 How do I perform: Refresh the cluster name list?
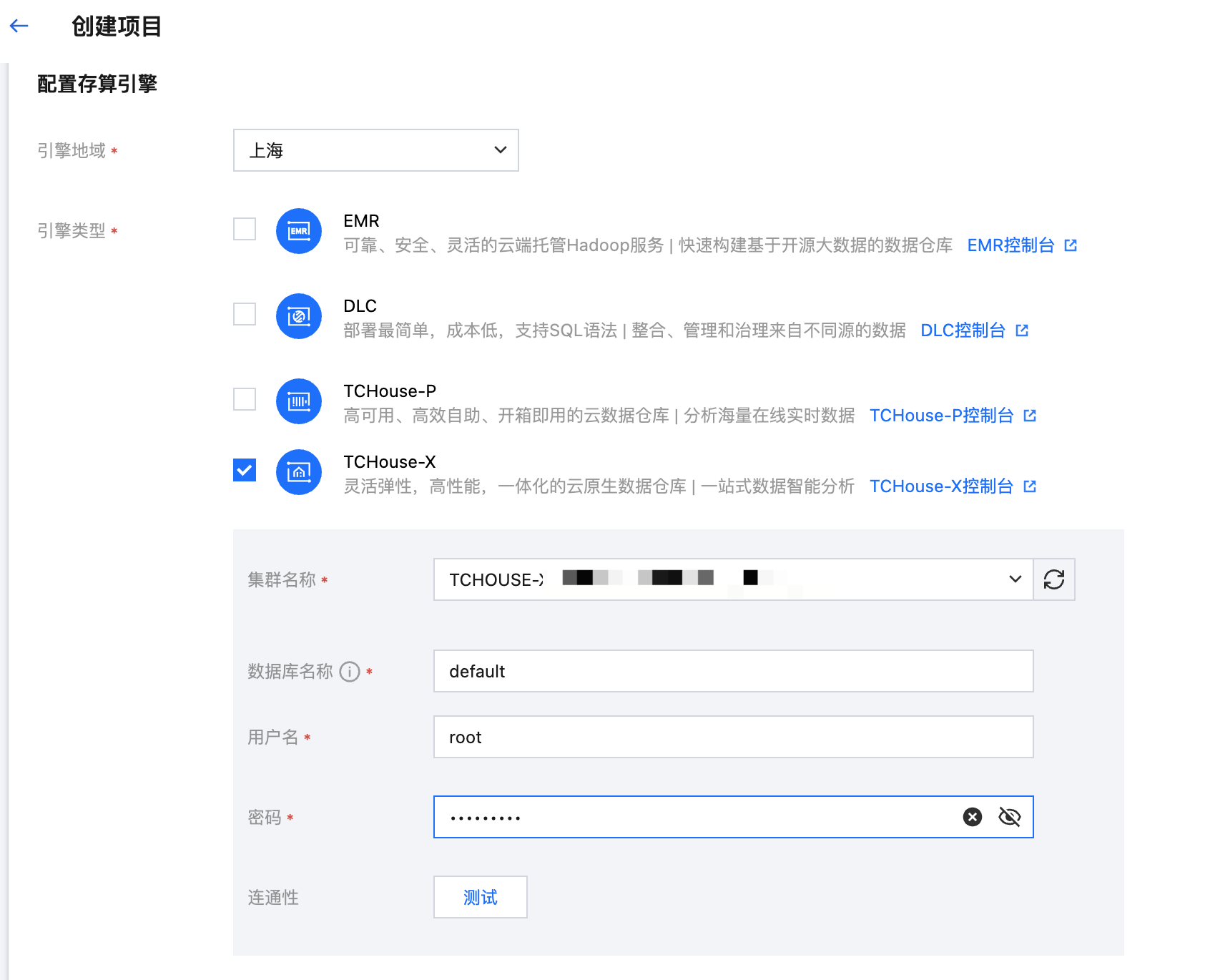coord(1054,579)
